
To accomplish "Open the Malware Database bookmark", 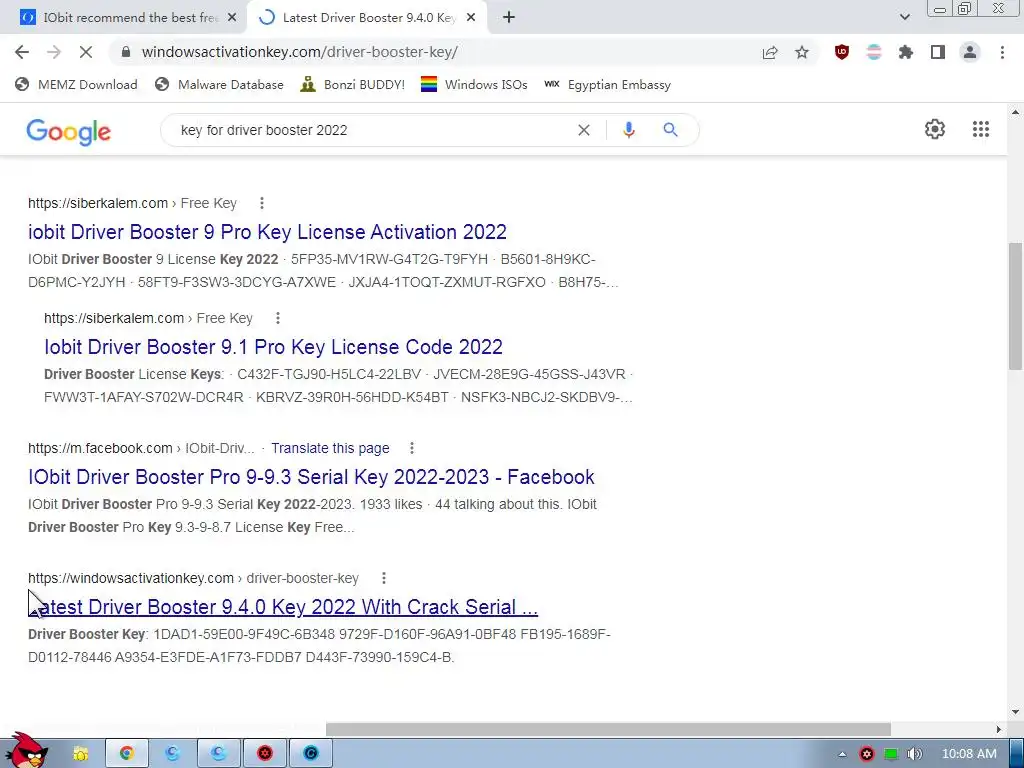I will (x=219, y=84).
